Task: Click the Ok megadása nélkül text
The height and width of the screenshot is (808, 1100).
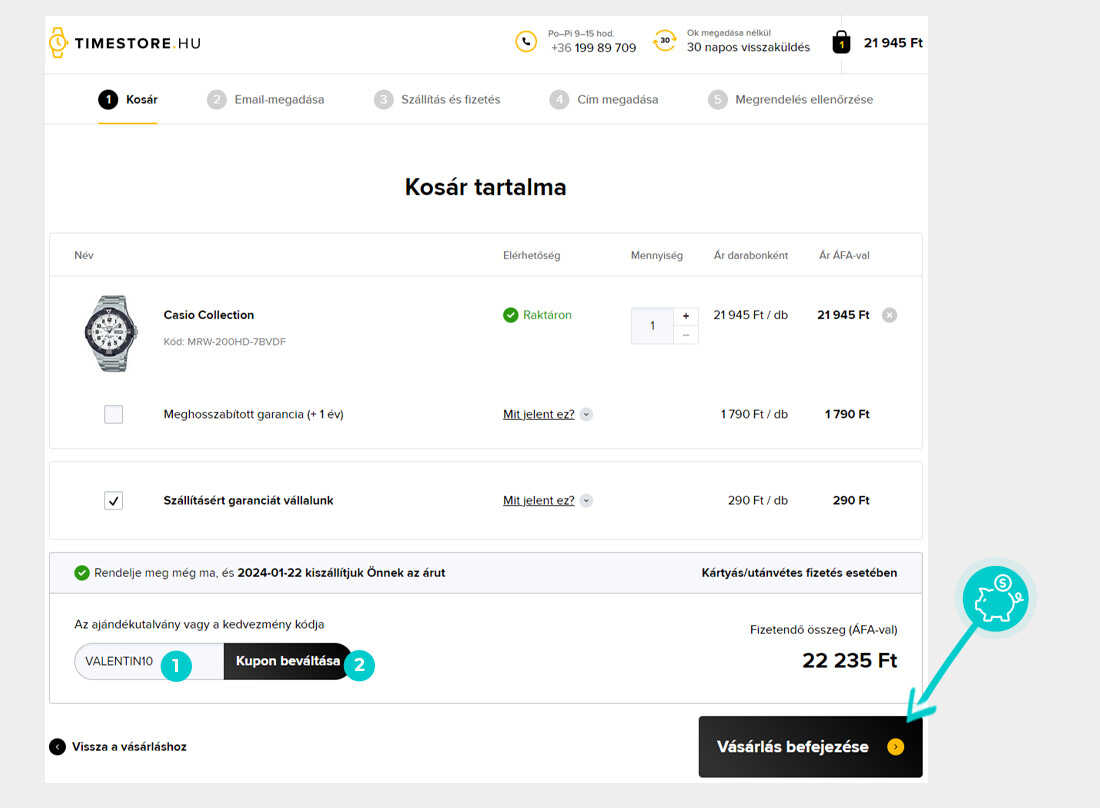Action: point(729,33)
